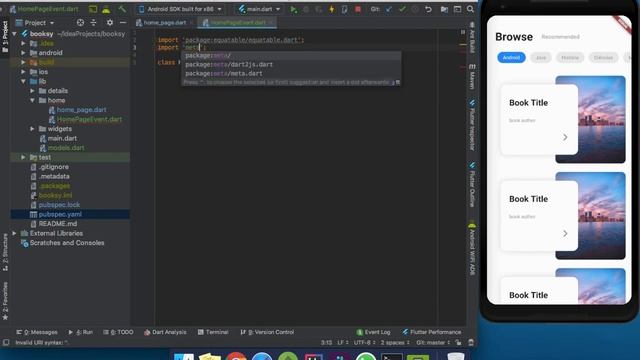Open the Trash in the Dock
Screen dimensions: 640x360
click(x=456, y=356)
